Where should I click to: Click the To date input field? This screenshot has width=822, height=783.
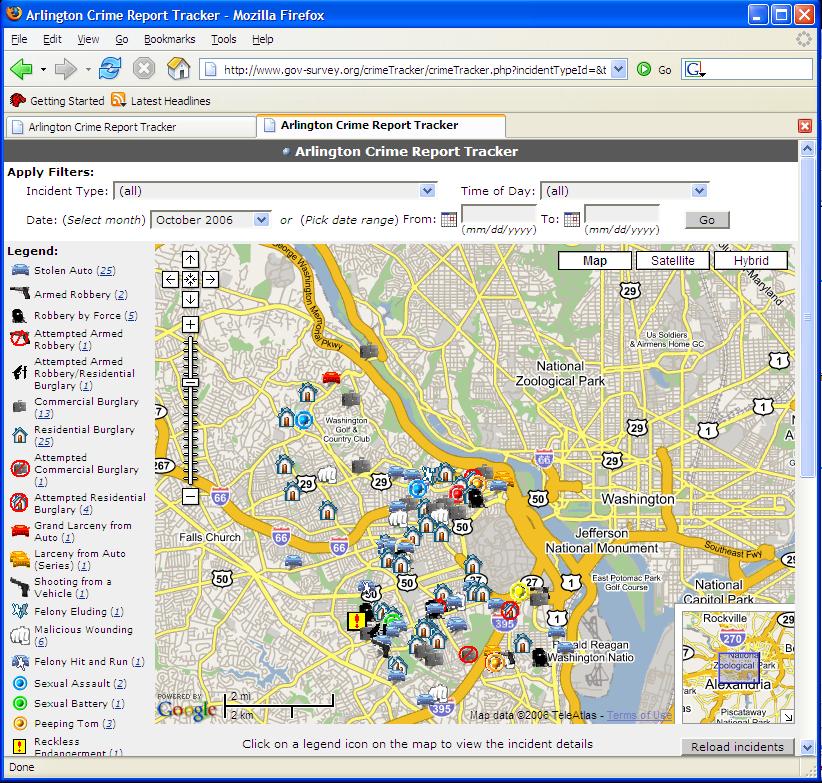pos(622,214)
